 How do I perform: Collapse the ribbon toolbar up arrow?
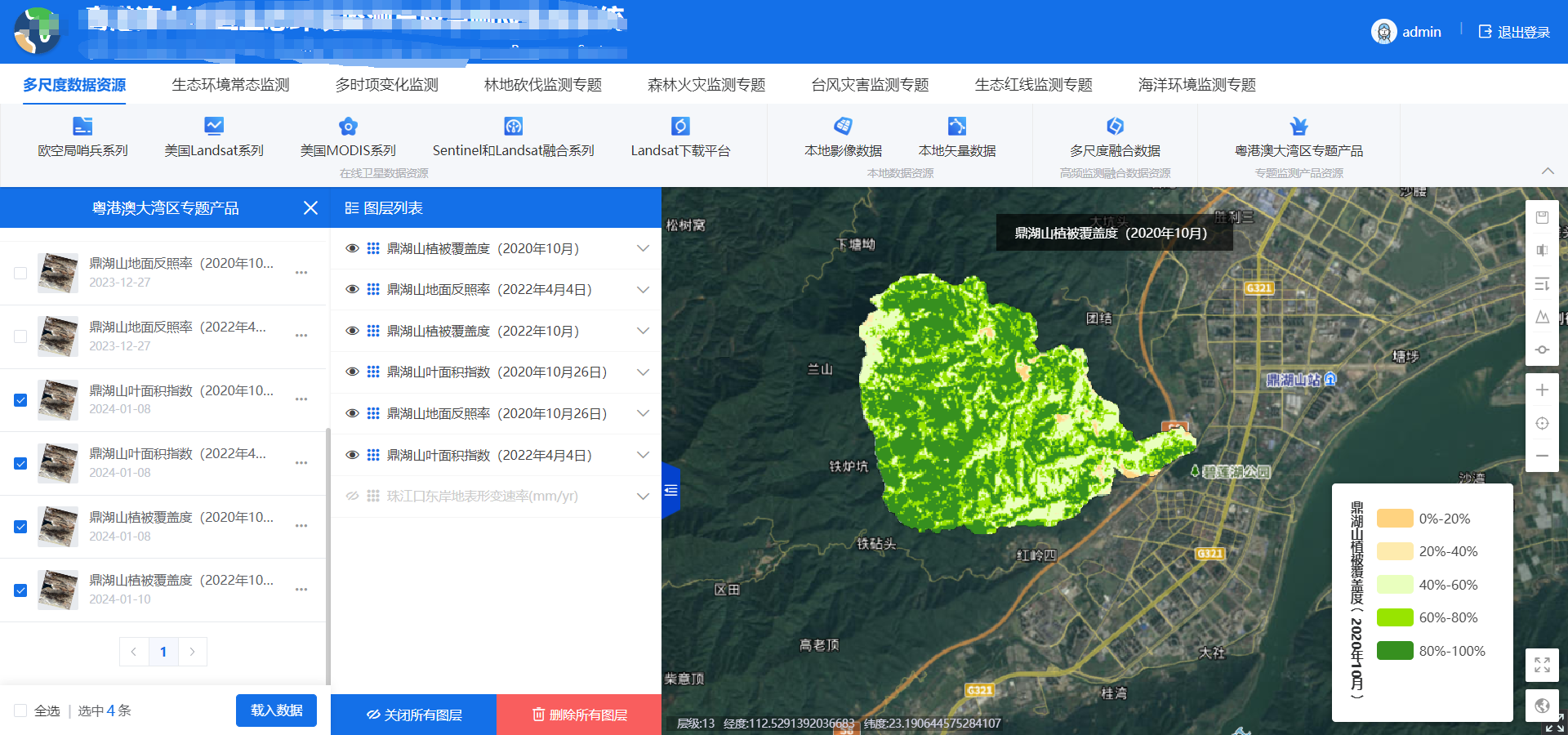pyautogui.click(x=1548, y=171)
